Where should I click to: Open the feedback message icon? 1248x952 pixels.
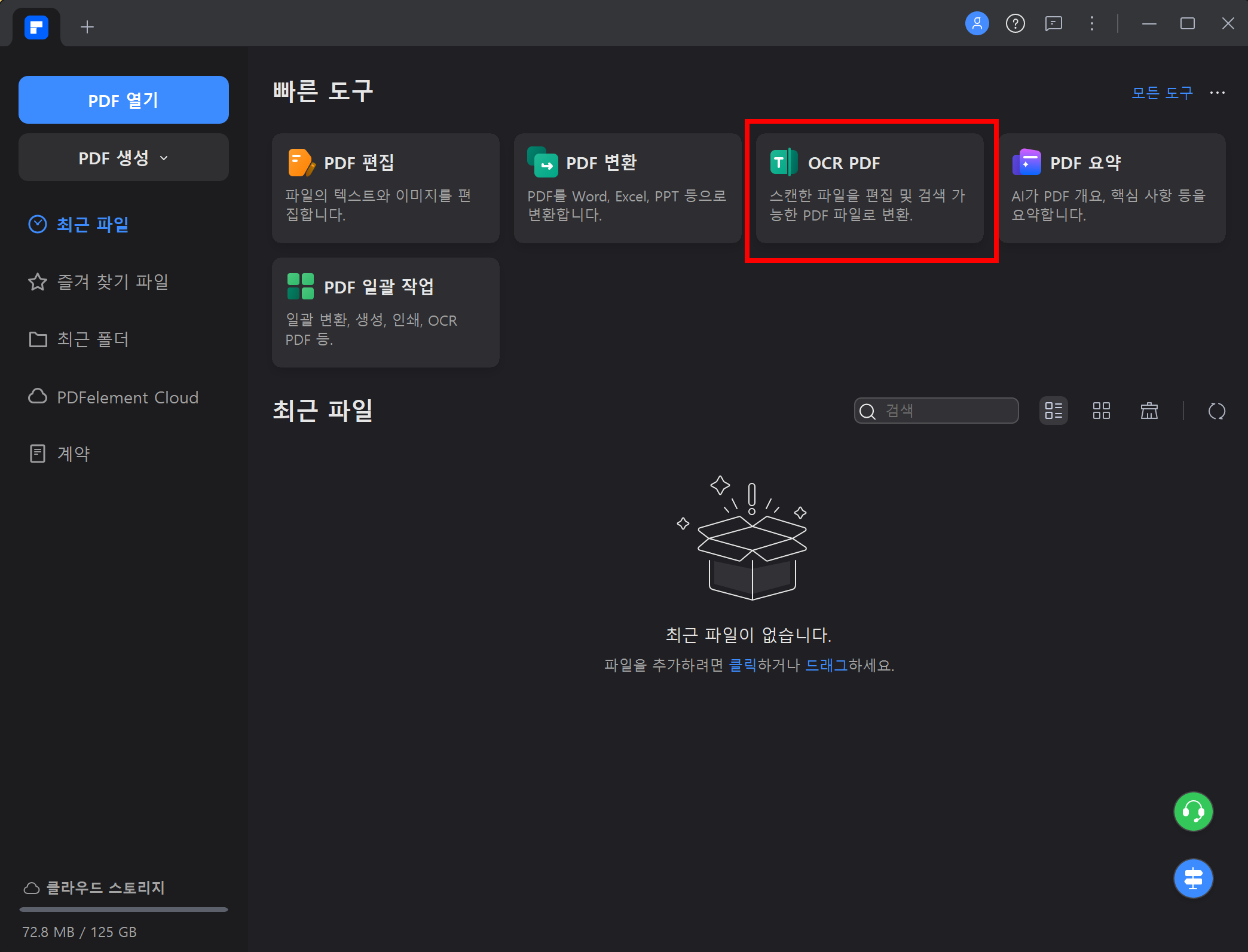click(1053, 23)
